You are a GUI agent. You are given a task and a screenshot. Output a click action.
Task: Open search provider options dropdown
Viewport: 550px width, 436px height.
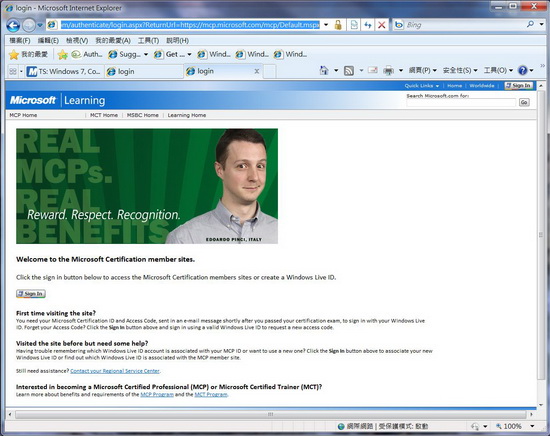click(x=542, y=25)
